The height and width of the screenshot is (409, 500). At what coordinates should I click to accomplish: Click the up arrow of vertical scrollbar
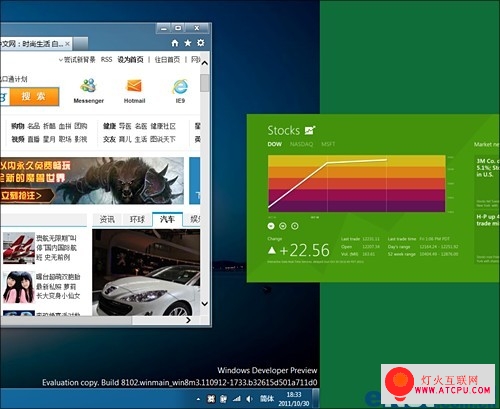point(205,63)
